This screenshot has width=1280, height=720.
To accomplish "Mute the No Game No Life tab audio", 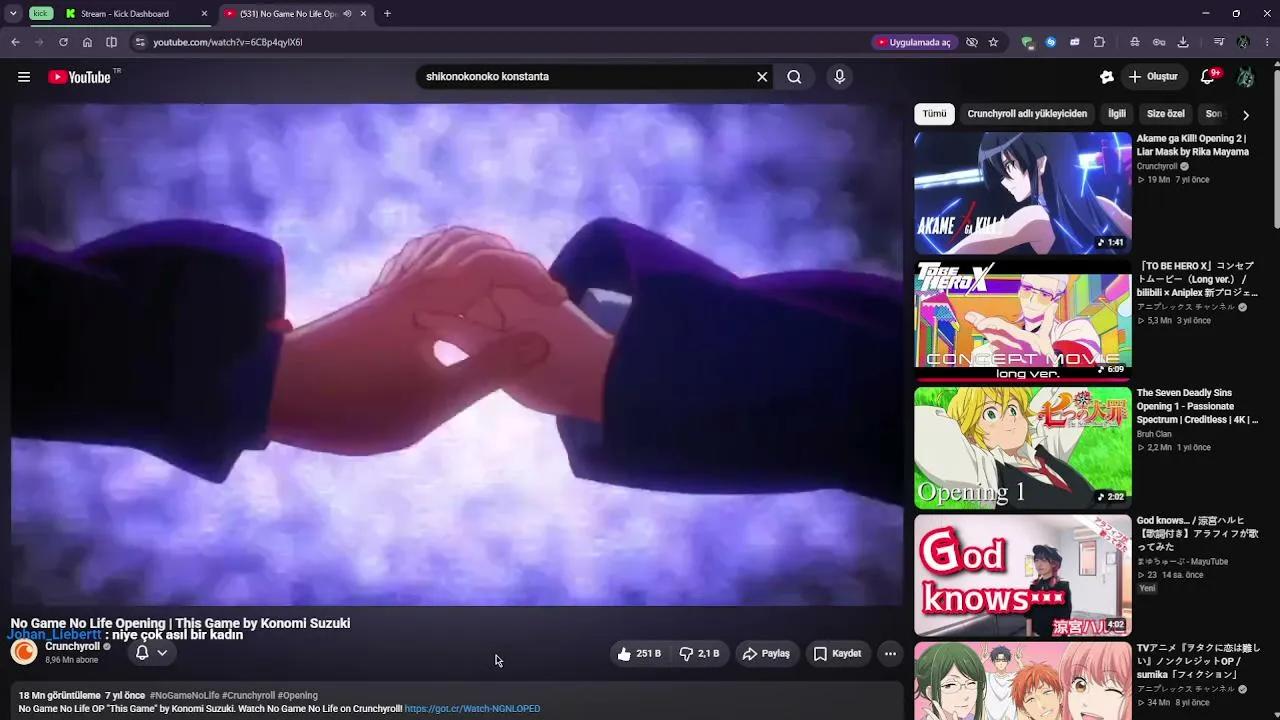I will (x=347, y=14).
